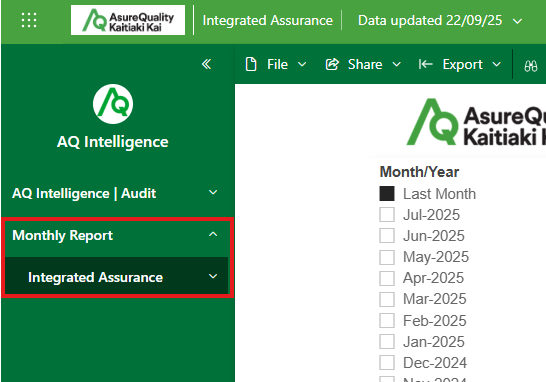Click Integrated Assurance title in header
The height and width of the screenshot is (382, 546).
click(x=267, y=21)
